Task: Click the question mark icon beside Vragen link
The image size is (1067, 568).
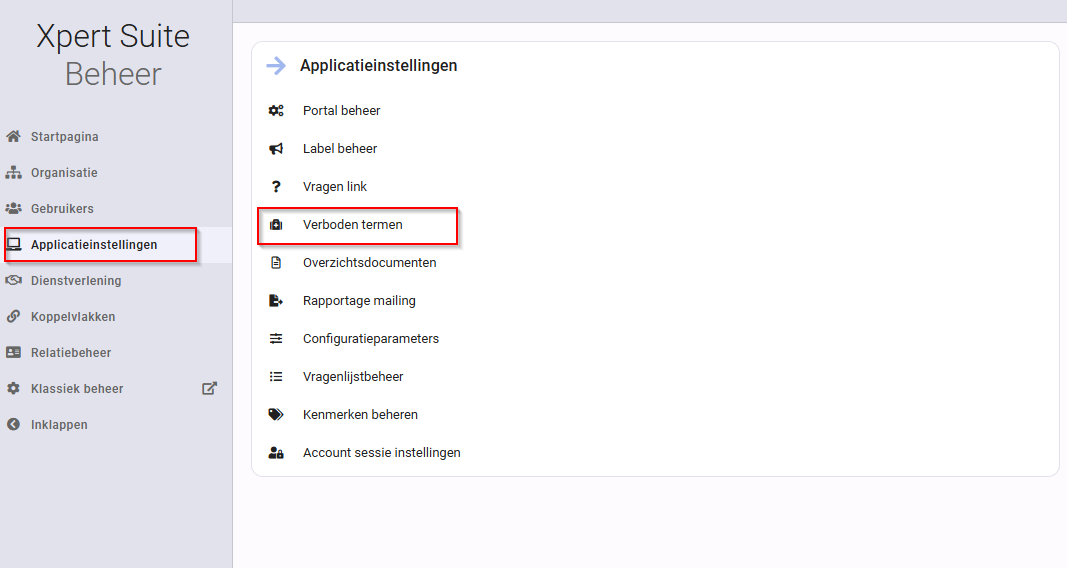Action: coord(276,186)
